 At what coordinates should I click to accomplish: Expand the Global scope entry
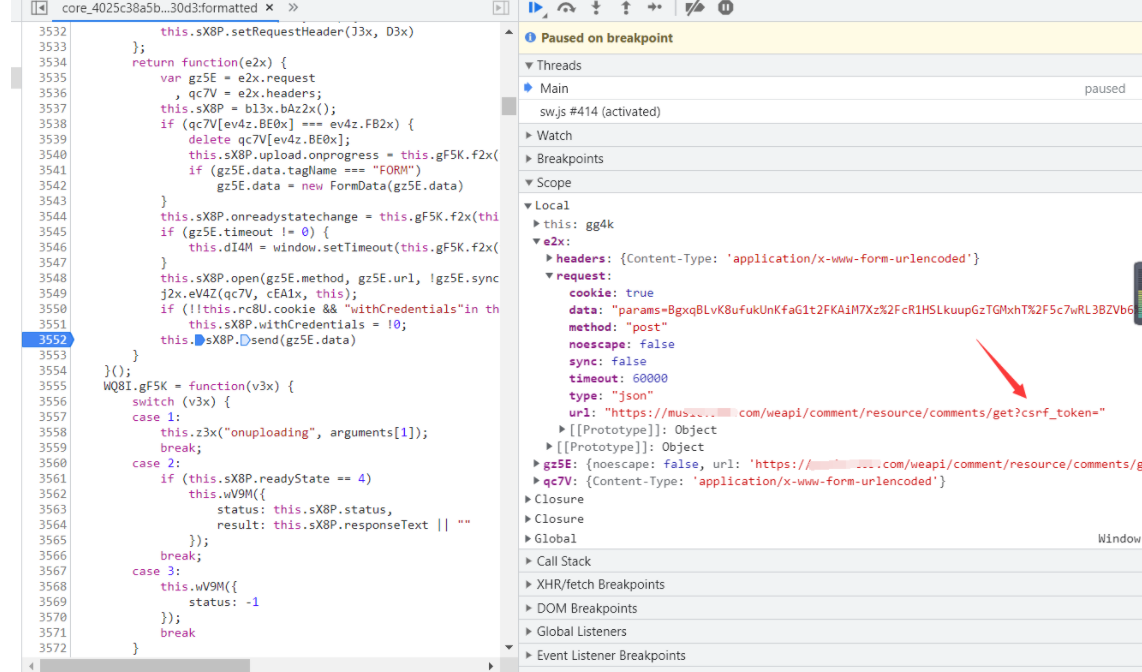coord(528,539)
